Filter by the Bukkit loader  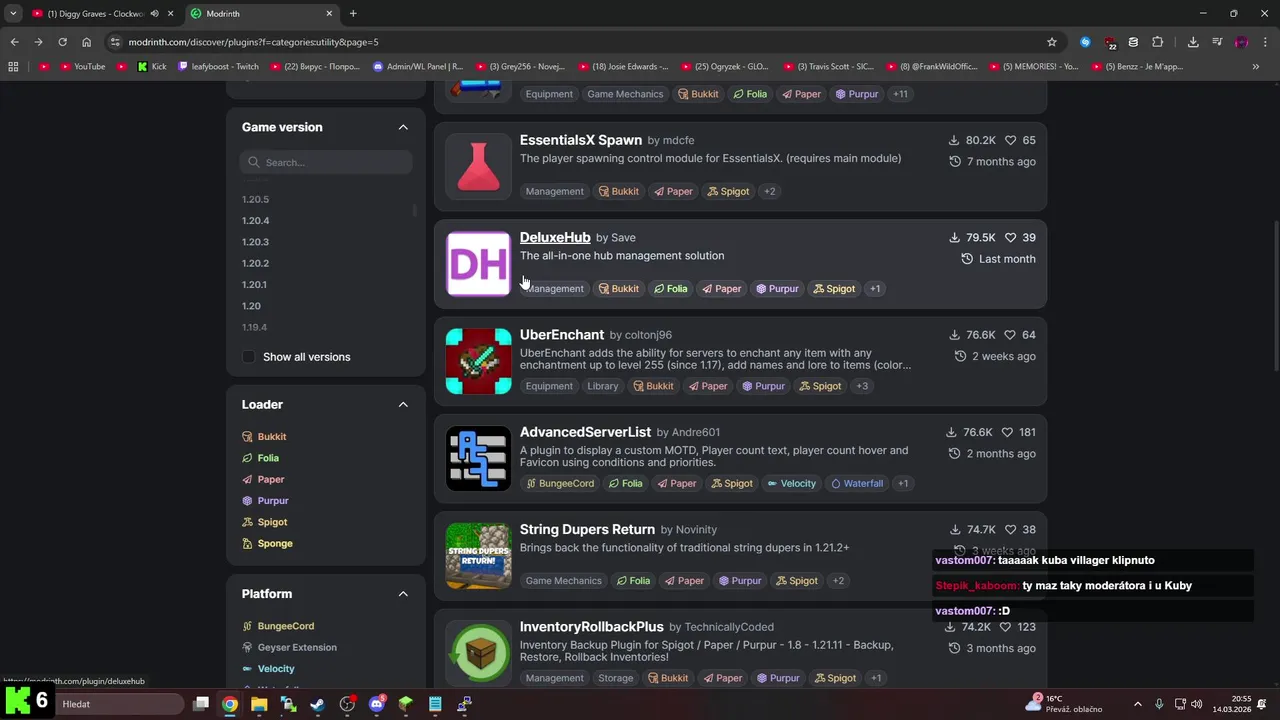[264, 437]
